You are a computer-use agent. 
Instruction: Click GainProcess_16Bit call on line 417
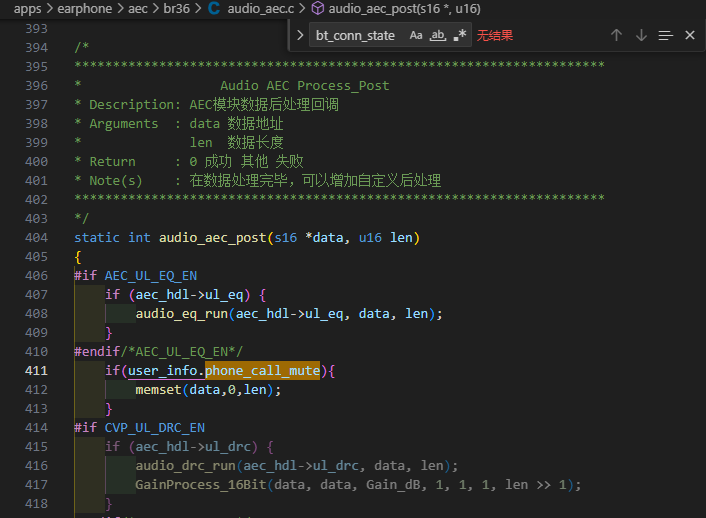point(201,485)
